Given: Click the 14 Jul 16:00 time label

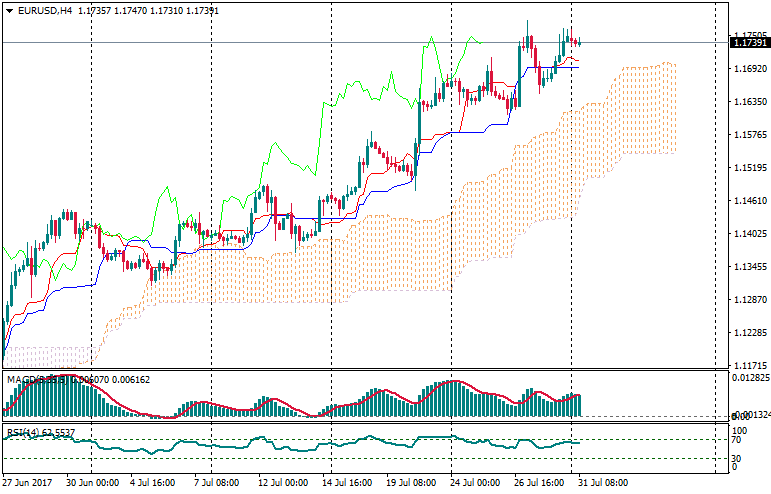Looking at the screenshot, I should [346, 482].
